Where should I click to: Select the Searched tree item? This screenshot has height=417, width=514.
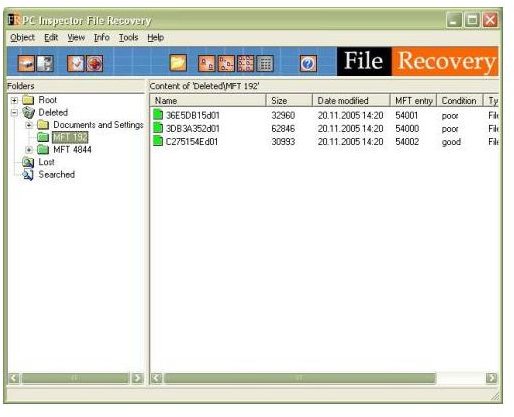click(56, 174)
